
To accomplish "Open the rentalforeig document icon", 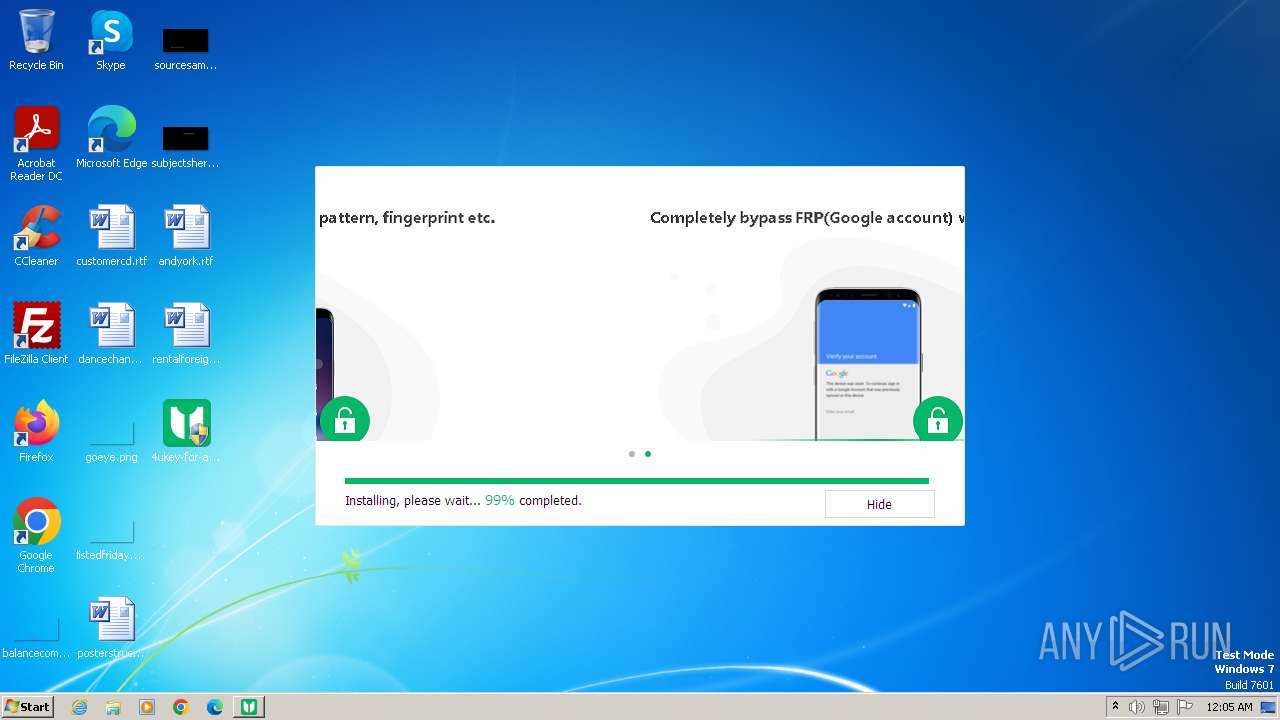I will (x=185, y=333).
